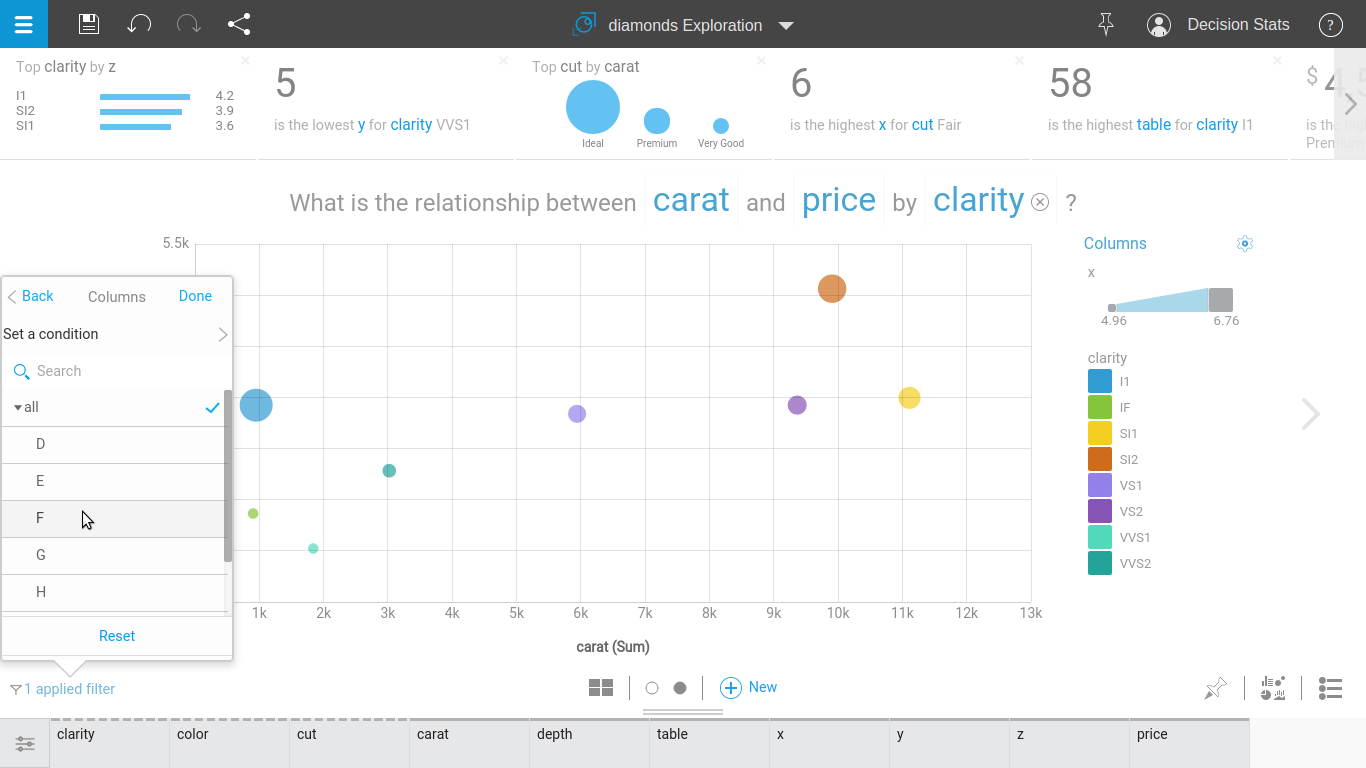Select the filled circle marker option
1366x768 pixels.
[x=680, y=688]
